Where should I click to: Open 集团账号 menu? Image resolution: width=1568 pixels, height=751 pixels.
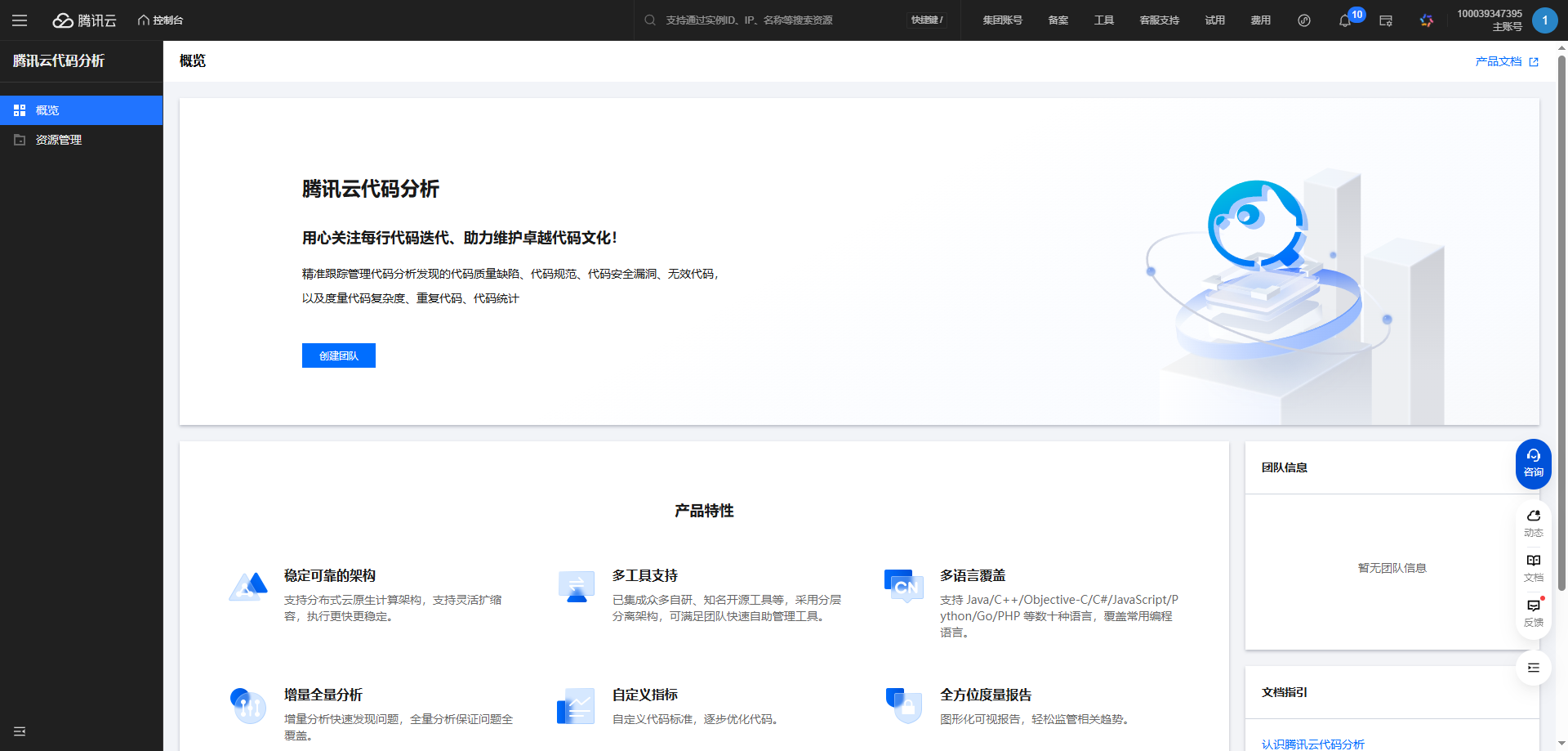[x=1002, y=20]
